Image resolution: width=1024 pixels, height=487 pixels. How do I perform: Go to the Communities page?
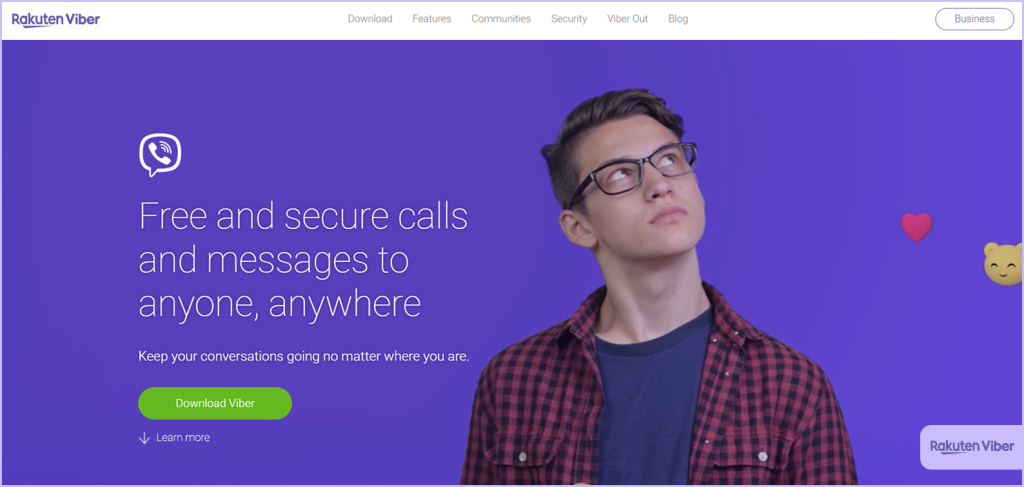(501, 19)
